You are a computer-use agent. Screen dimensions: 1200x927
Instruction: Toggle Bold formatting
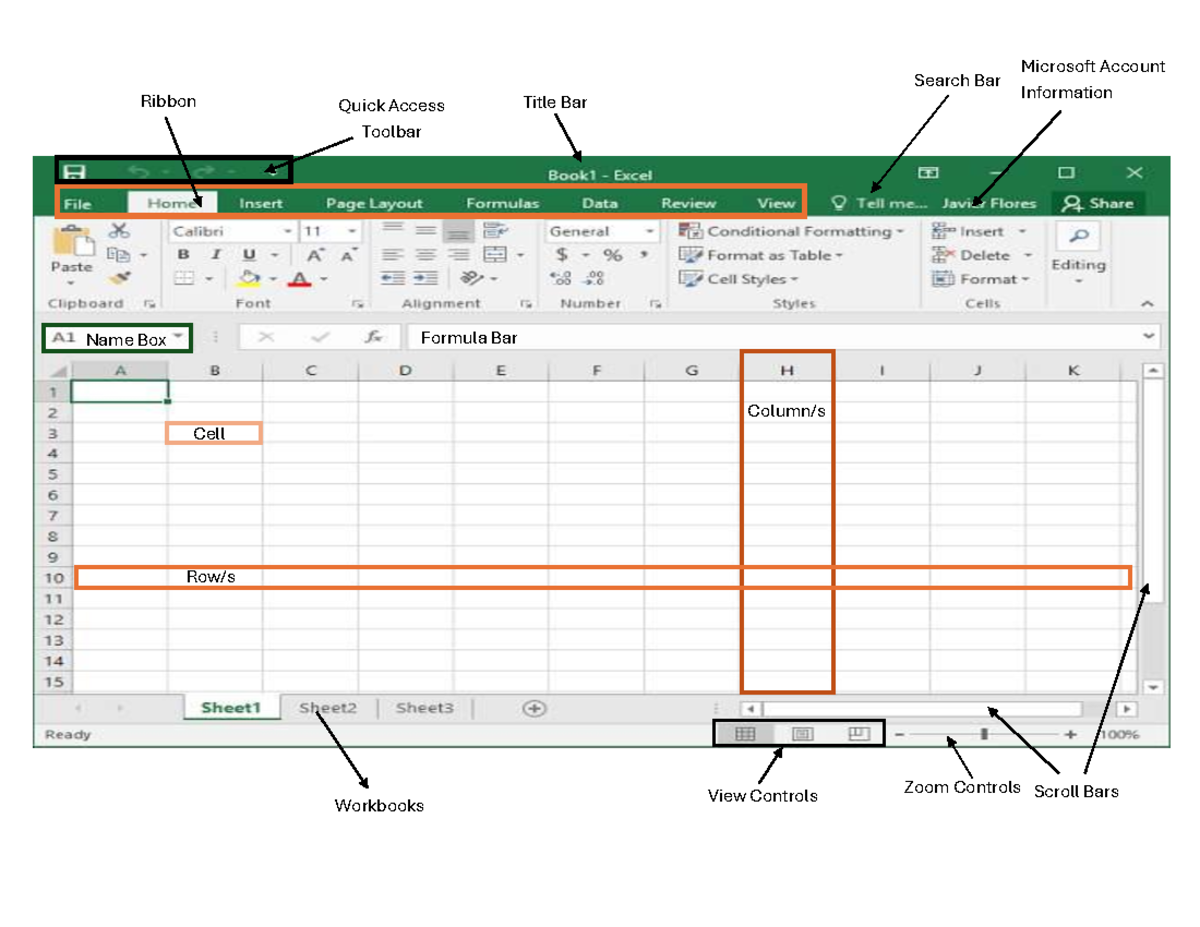pos(184,256)
